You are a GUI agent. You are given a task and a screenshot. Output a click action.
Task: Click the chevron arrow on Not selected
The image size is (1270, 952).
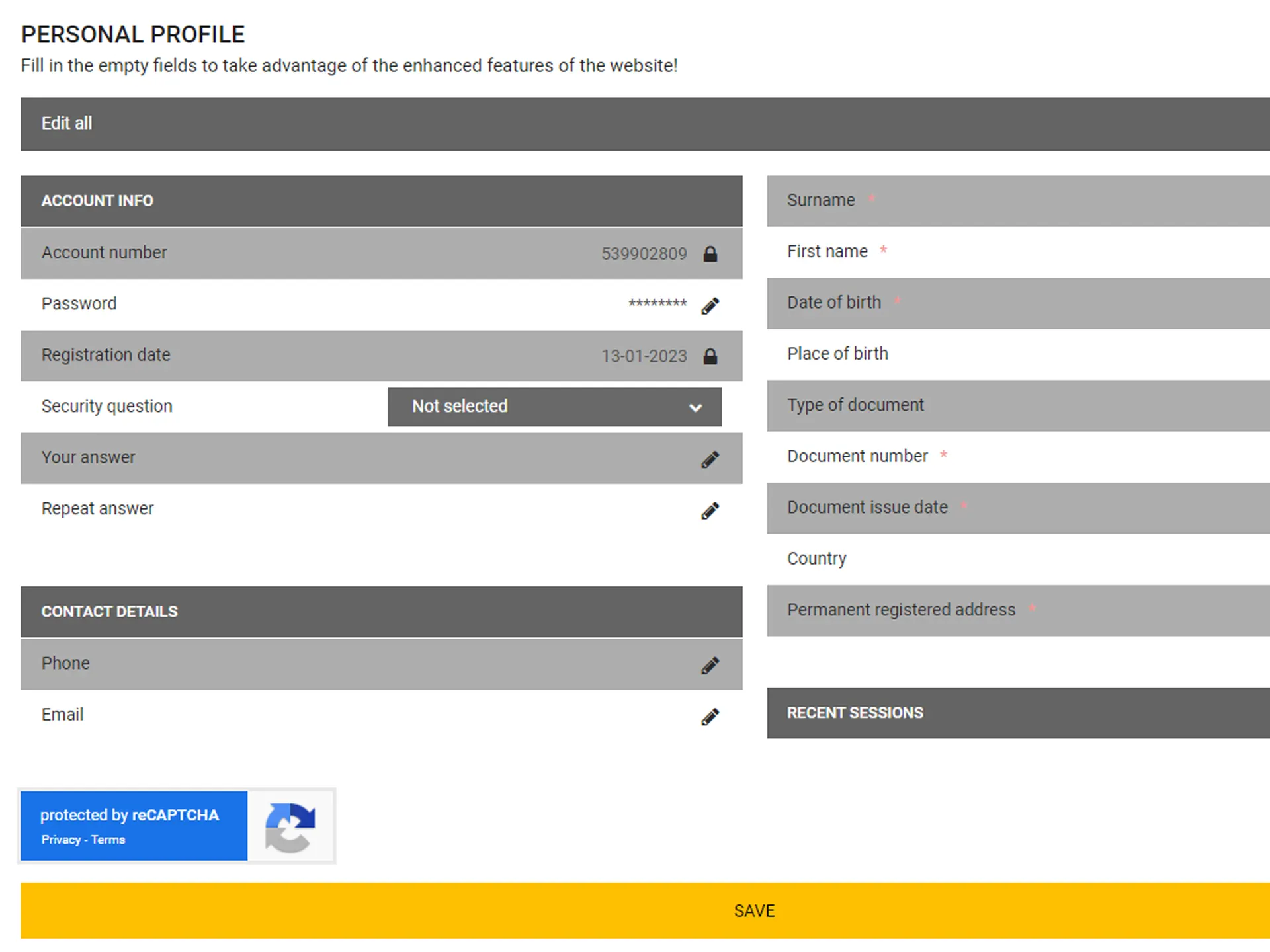coord(695,407)
